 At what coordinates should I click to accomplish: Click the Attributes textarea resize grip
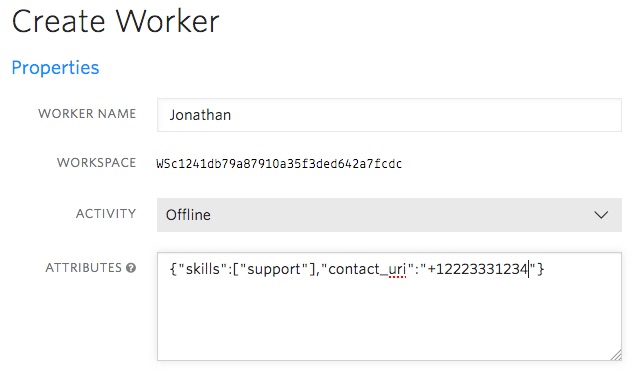pyautogui.click(x=616, y=355)
